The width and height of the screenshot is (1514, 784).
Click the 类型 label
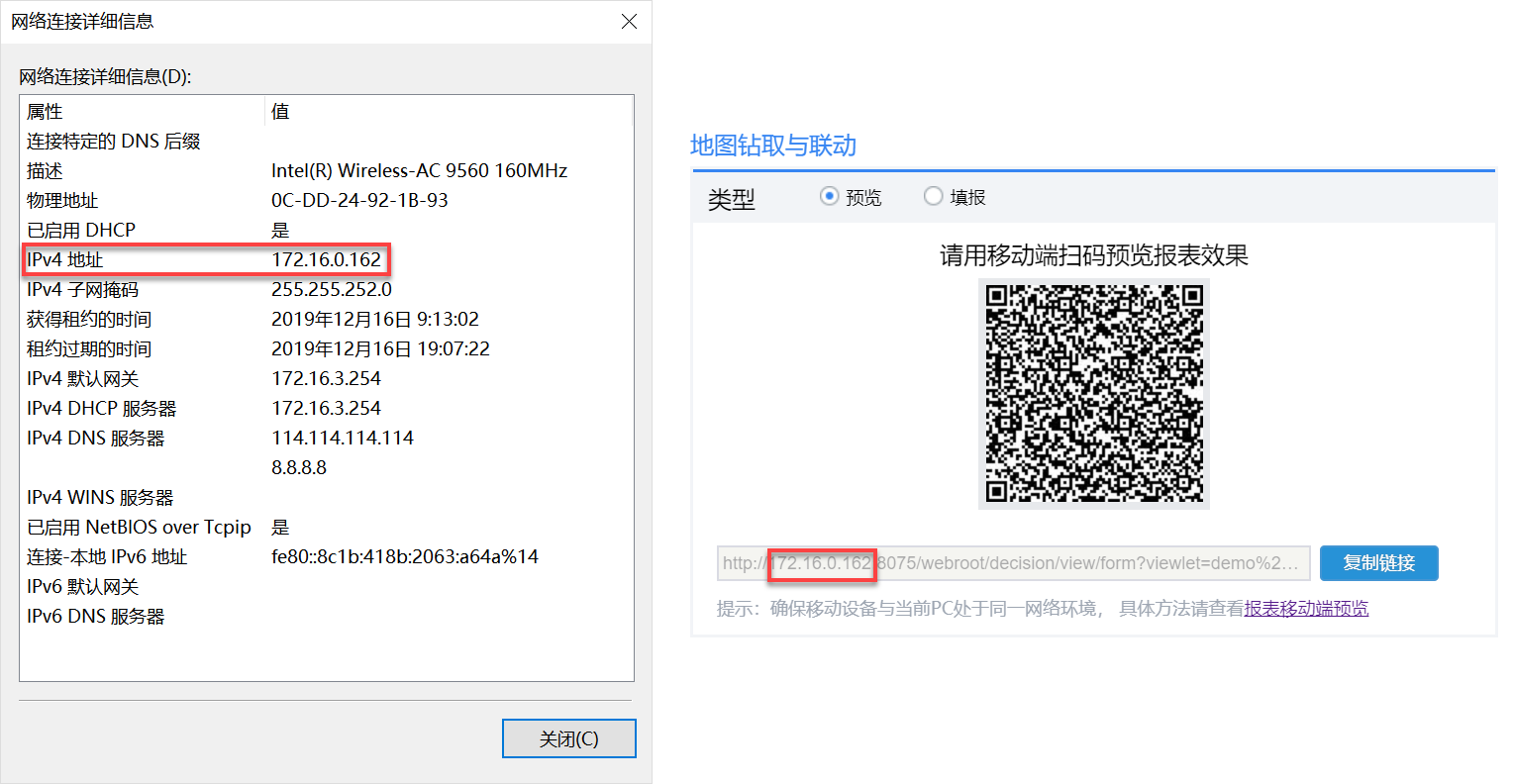coord(732,199)
